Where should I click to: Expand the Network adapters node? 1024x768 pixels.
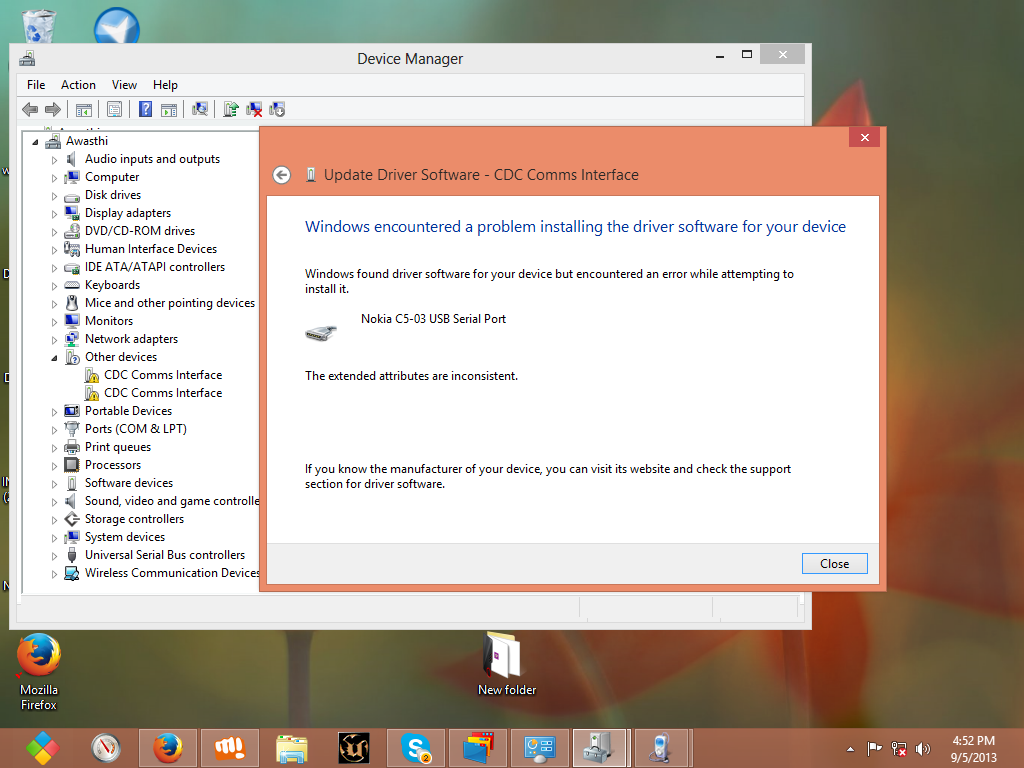point(54,340)
